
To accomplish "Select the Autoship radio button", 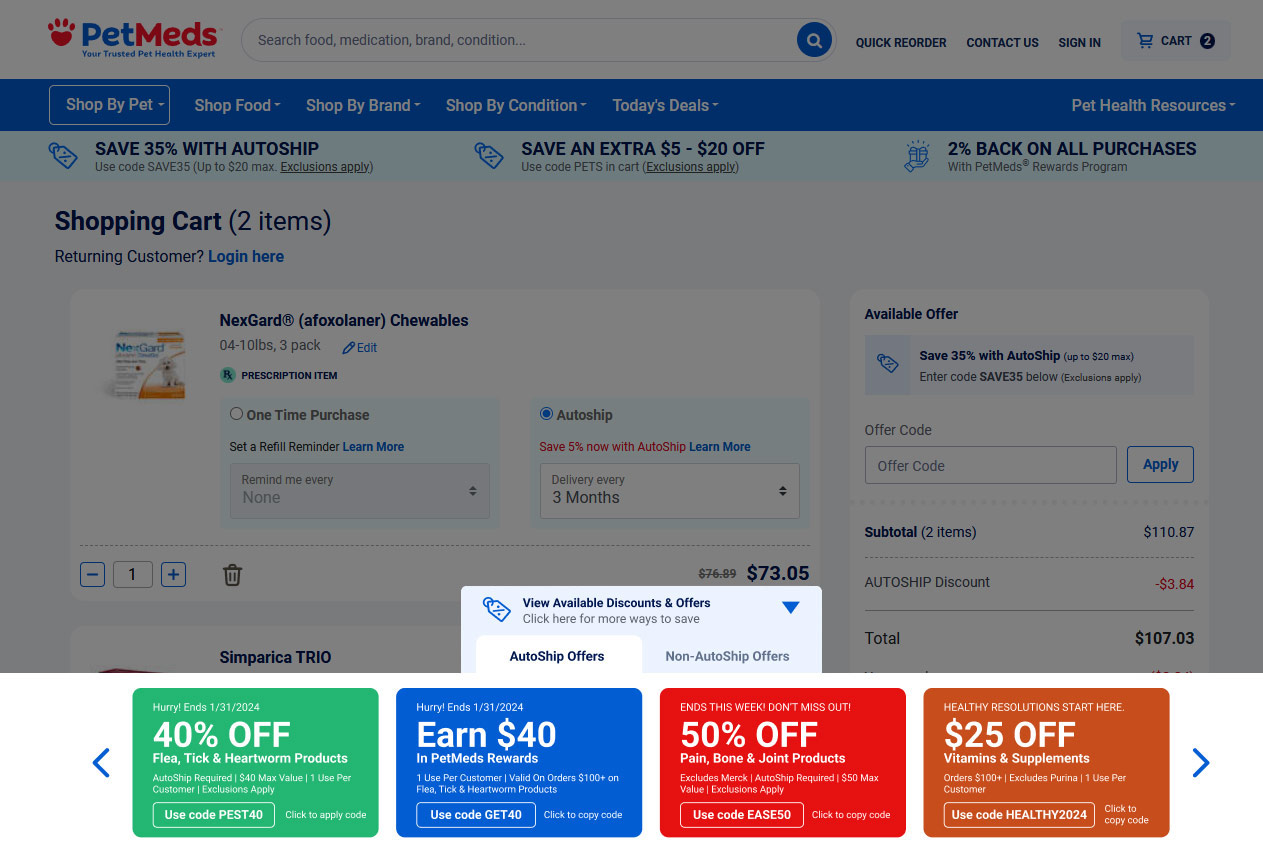I will pos(546,414).
